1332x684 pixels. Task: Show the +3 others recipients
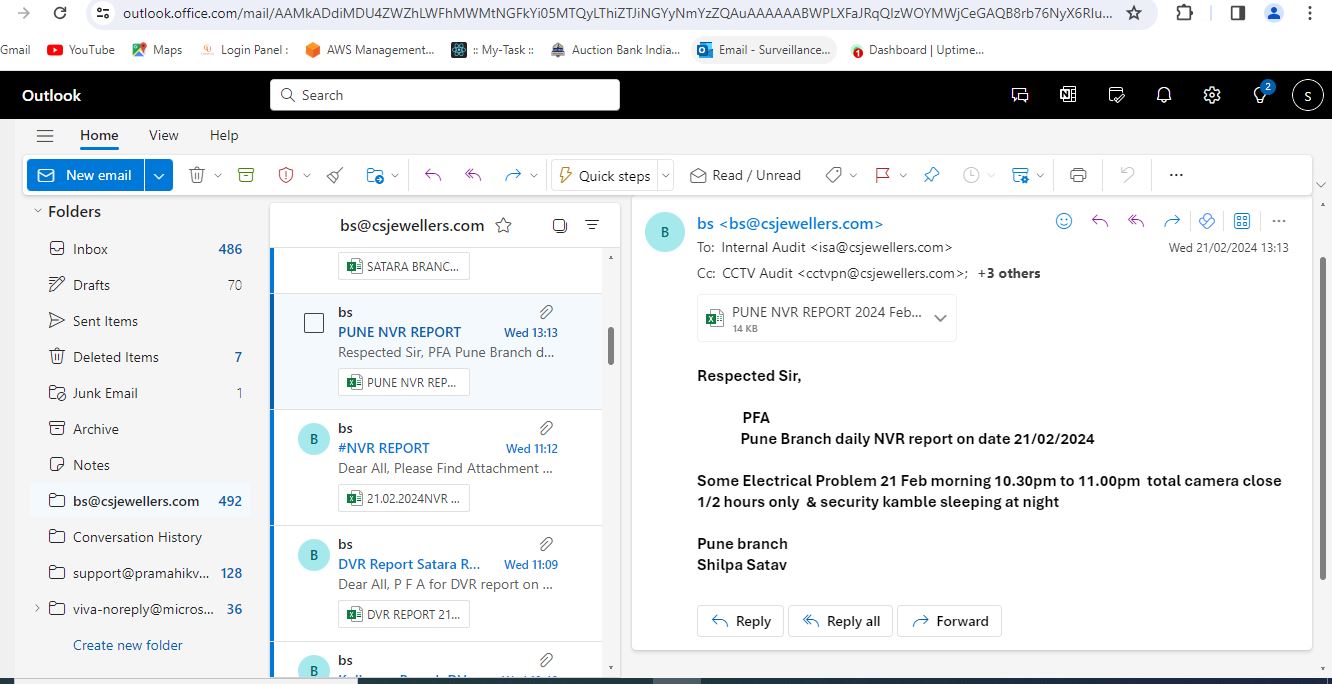(x=1009, y=273)
